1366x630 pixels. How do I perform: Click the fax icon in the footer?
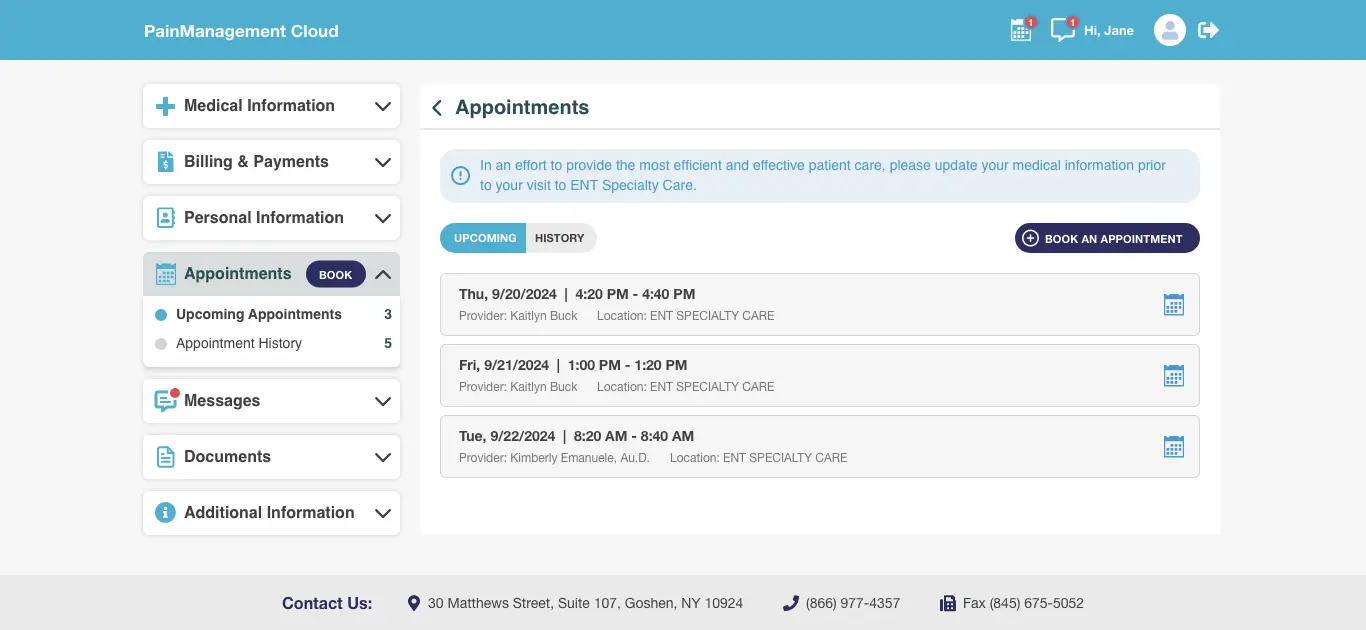point(946,603)
